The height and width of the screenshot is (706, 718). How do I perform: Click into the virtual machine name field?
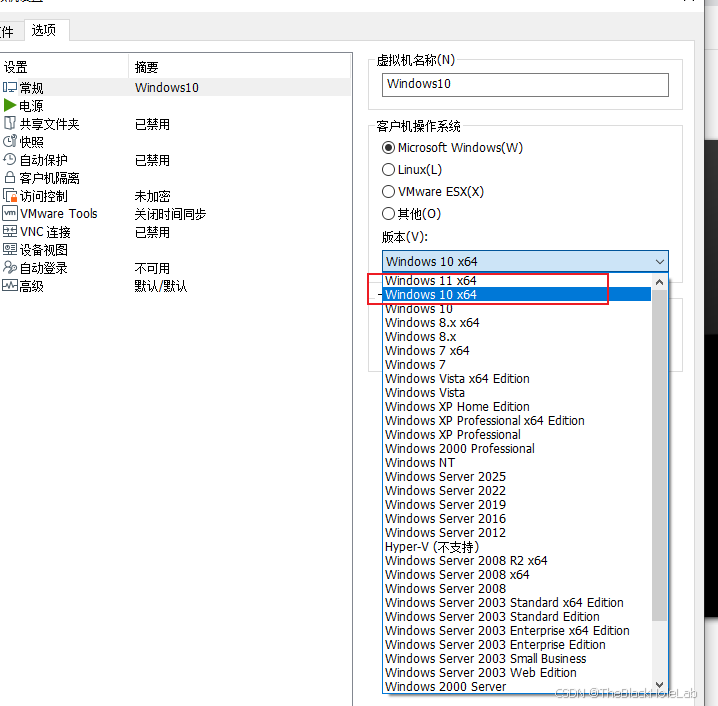click(525, 85)
